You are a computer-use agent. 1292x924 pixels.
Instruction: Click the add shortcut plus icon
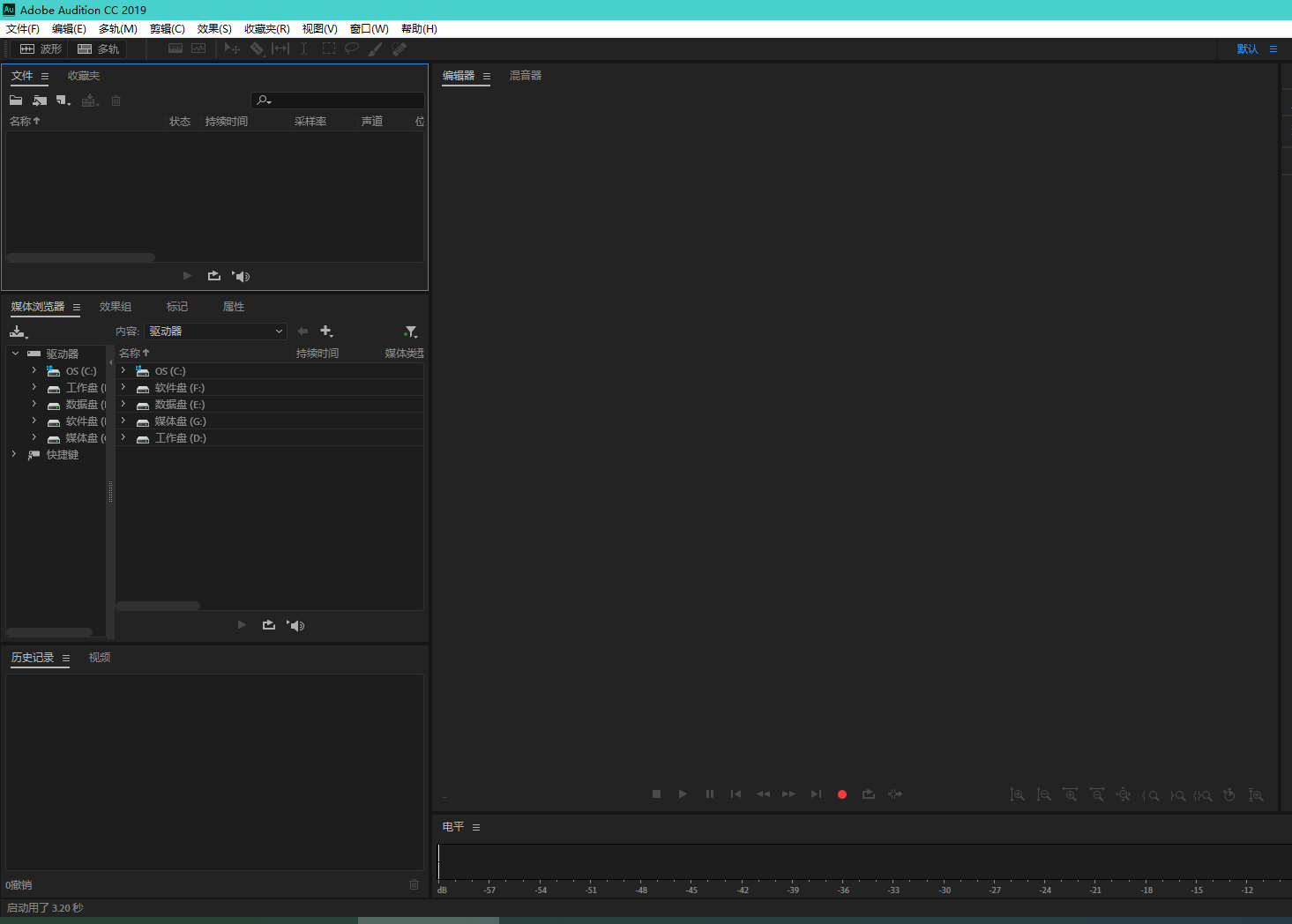pos(326,332)
